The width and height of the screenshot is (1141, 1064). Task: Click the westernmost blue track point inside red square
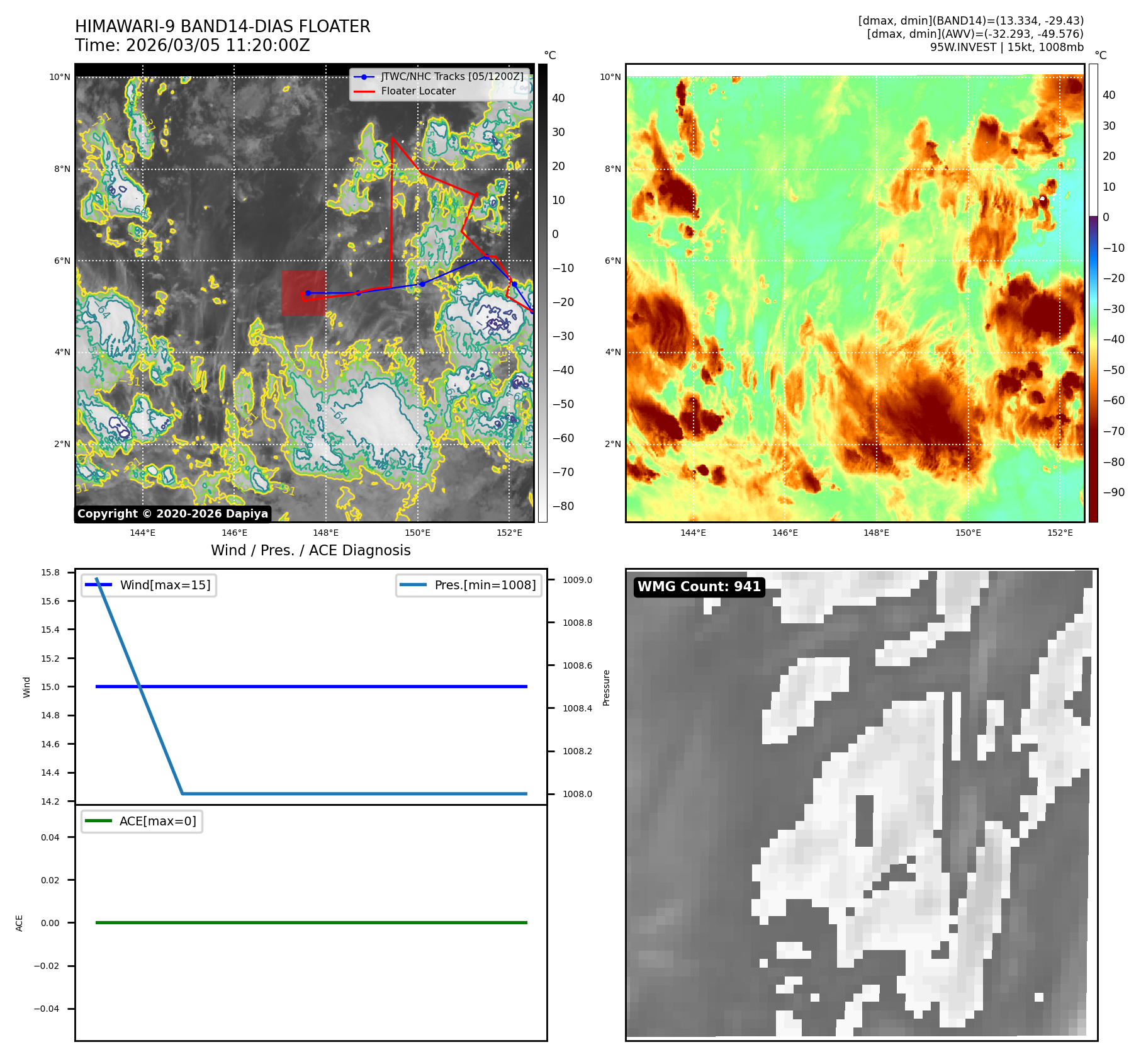[308, 293]
